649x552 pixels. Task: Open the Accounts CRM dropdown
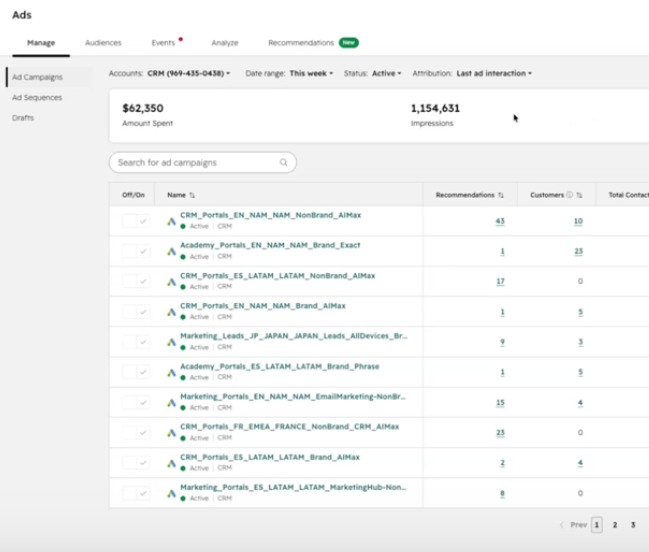[x=189, y=73]
